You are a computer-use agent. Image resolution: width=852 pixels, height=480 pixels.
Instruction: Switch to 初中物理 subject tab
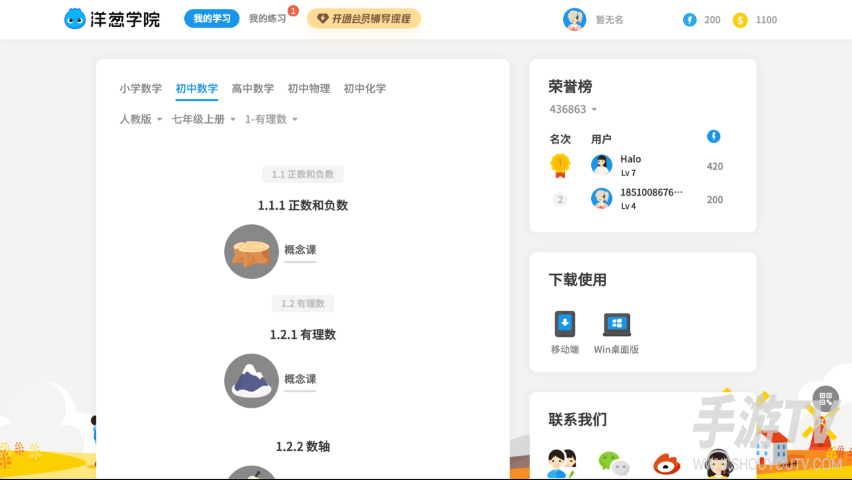(x=309, y=88)
